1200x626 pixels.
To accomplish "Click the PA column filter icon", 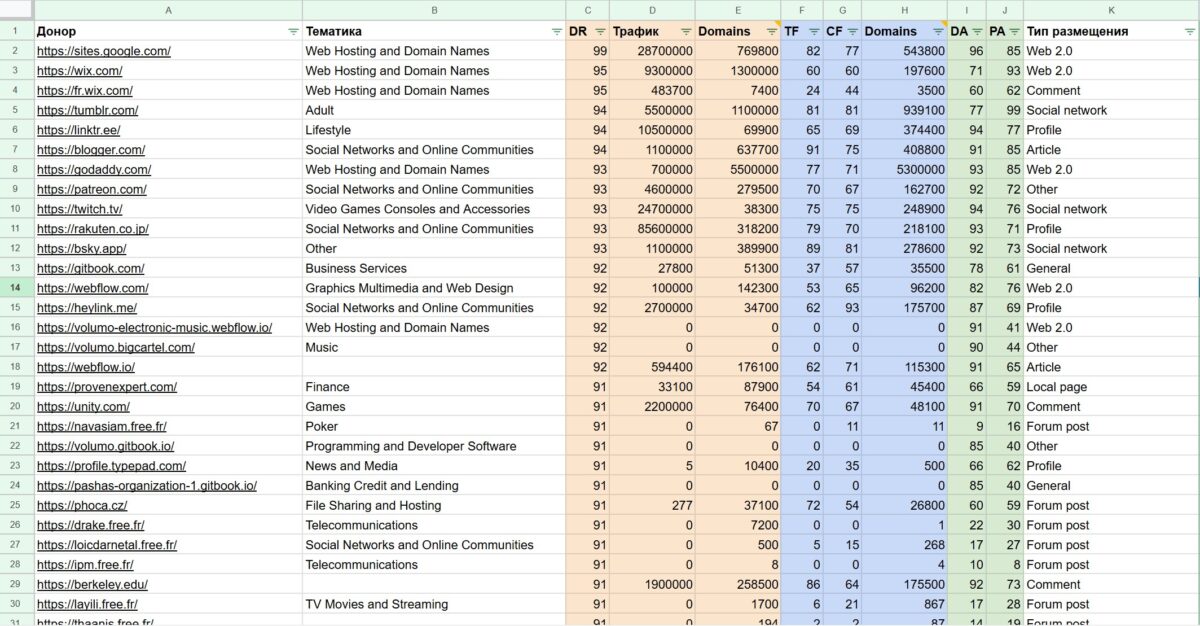I will coord(1014,32).
